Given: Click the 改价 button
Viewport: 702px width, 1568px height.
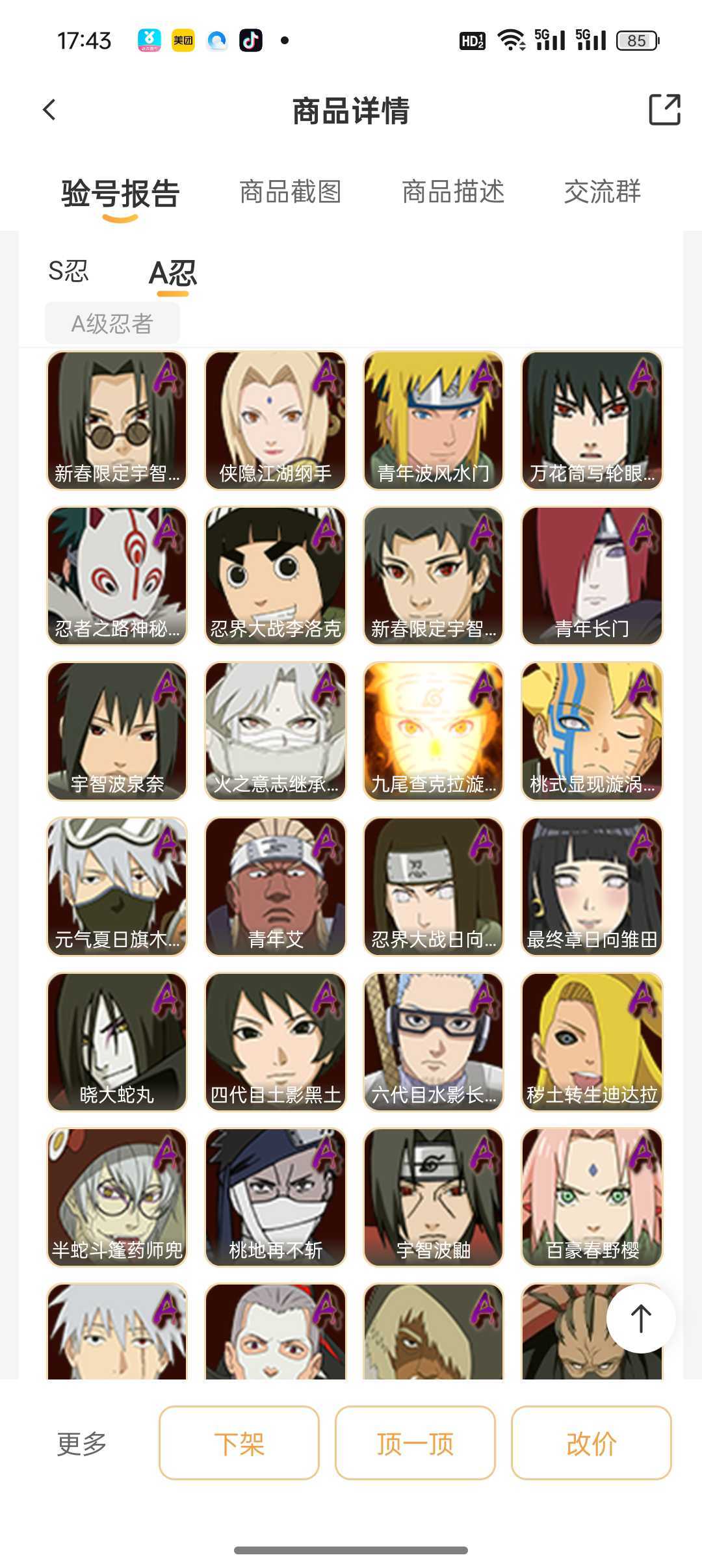Looking at the screenshot, I should pyautogui.click(x=591, y=1443).
